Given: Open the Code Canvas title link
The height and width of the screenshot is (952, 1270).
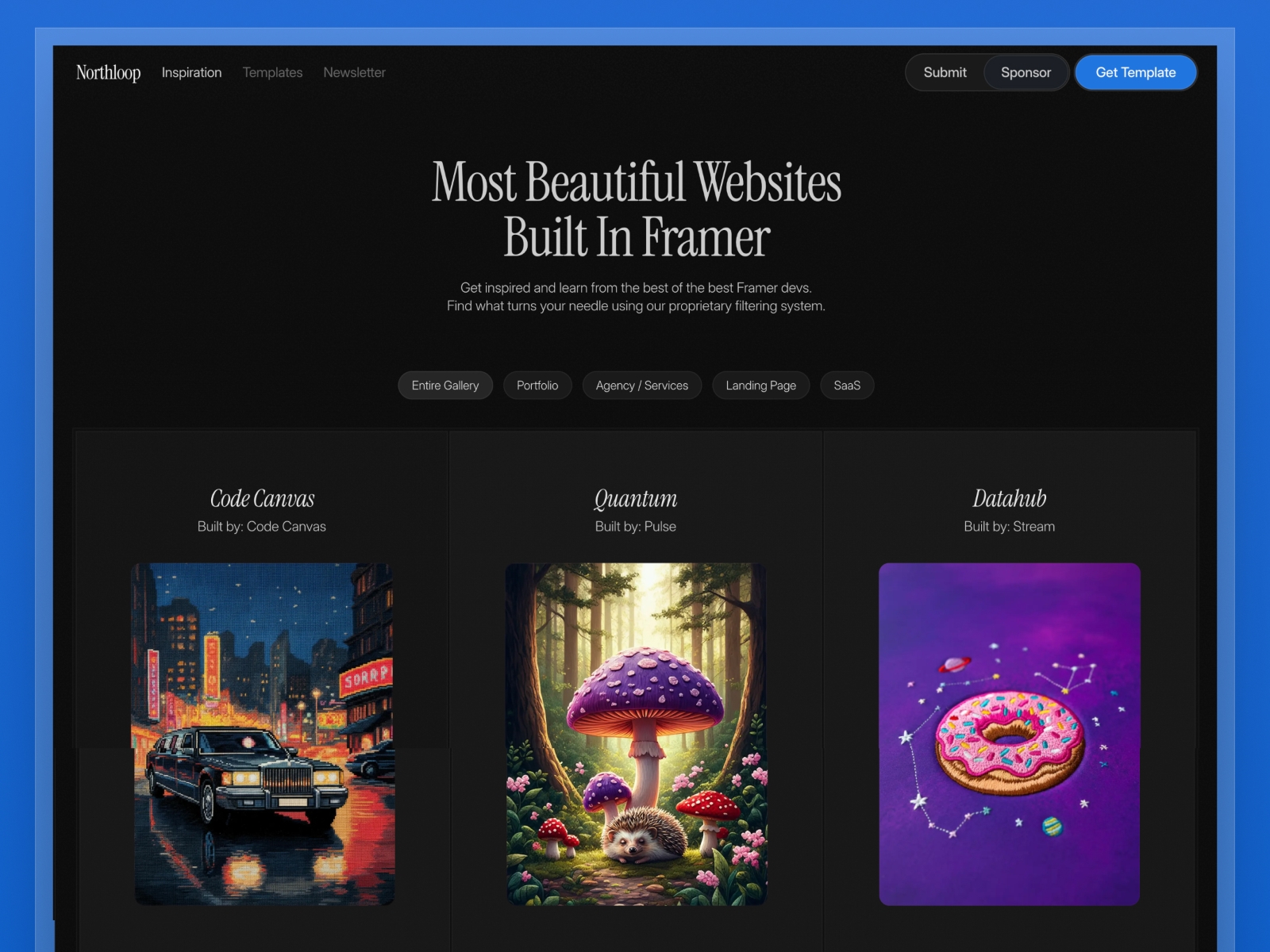Looking at the screenshot, I should 262,498.
